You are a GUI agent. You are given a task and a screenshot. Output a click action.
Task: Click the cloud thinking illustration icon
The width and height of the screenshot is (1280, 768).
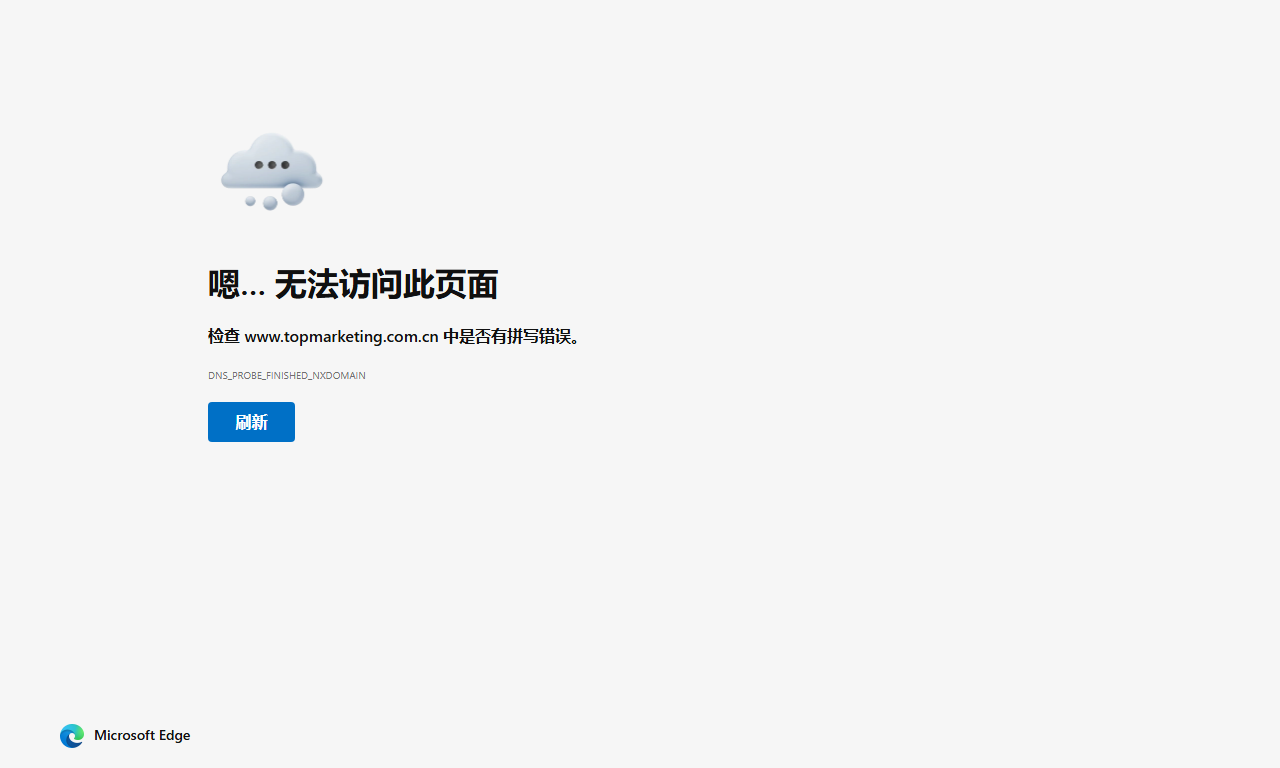coord(272,171)
